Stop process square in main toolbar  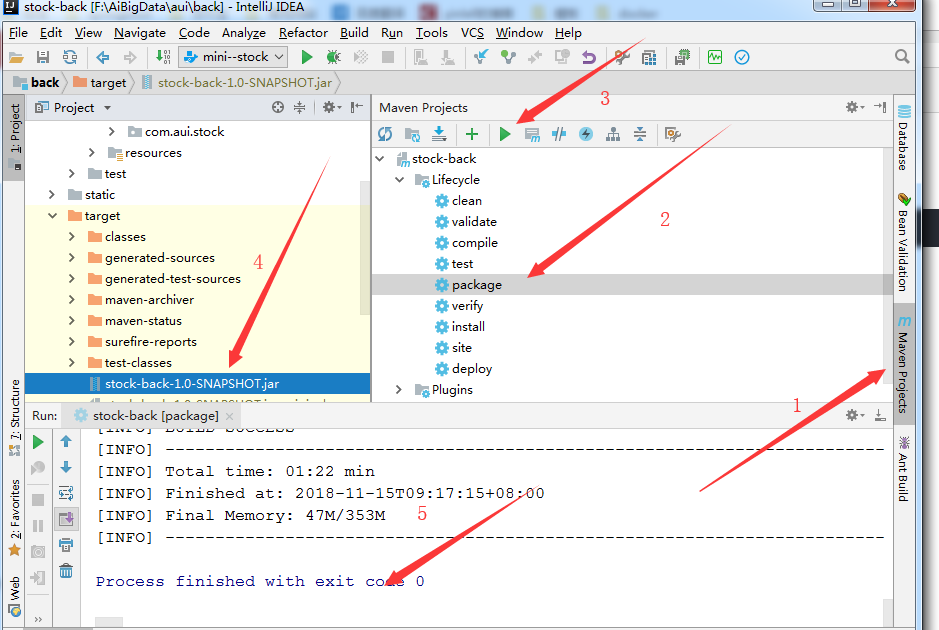coord(388,57)
